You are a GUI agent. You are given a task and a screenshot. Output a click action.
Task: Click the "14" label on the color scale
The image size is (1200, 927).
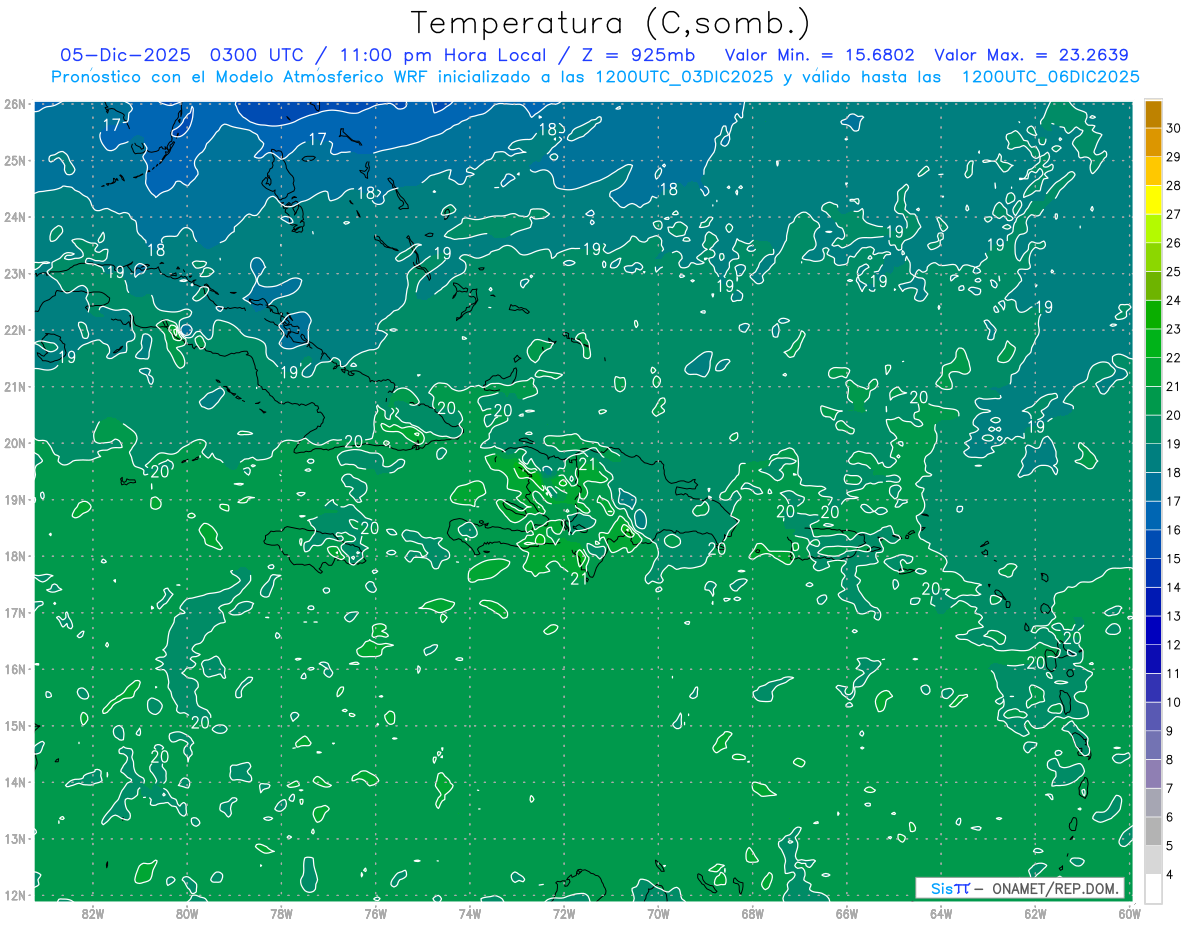[1174, 587]
